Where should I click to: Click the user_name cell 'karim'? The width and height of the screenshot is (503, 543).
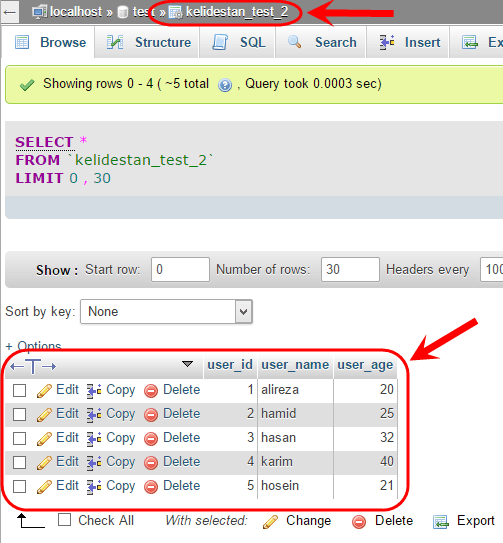pyautogui.click(x=277, y=462)
